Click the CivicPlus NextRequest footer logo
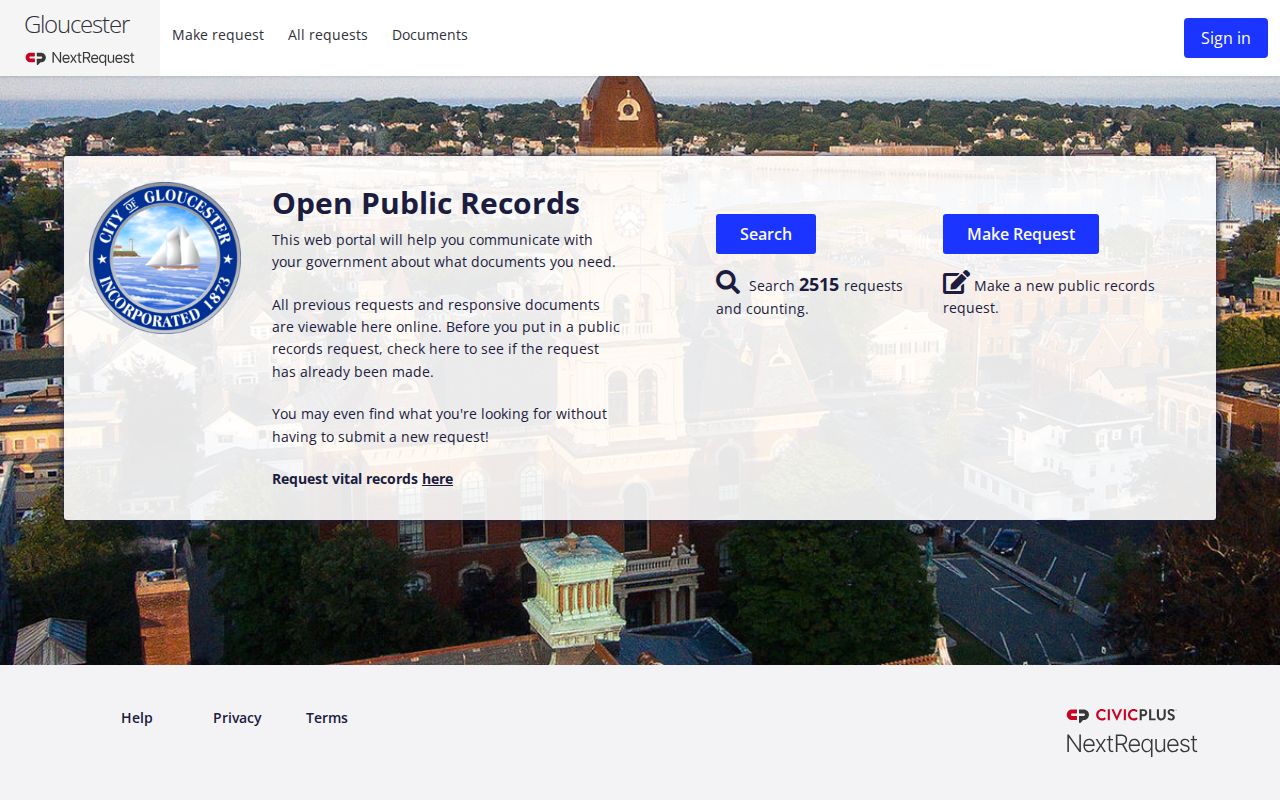Image resolution: width=1280 pixels, height=800 pixels. point(1131,731)
